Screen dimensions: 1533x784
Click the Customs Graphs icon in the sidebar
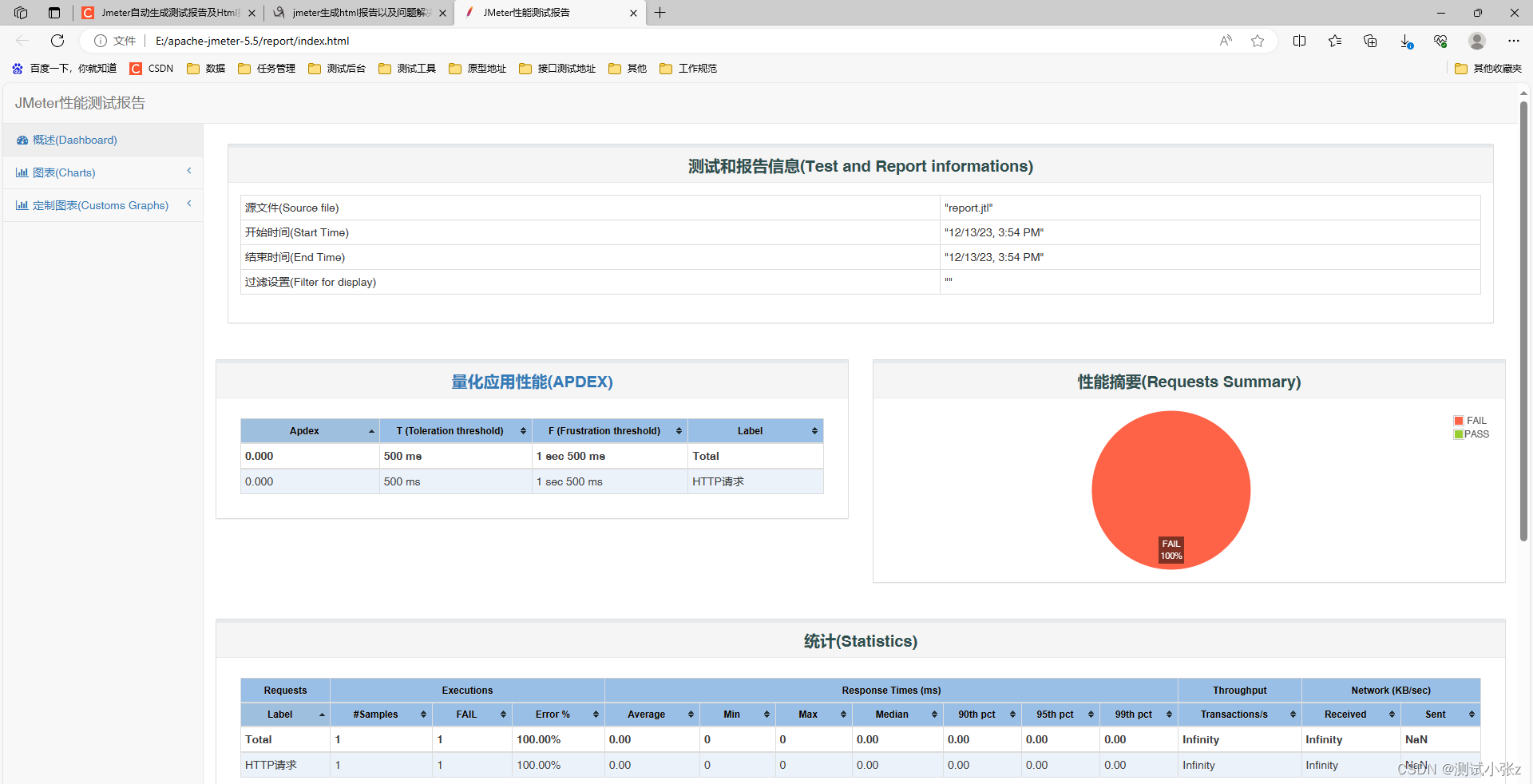click(22, 205)
